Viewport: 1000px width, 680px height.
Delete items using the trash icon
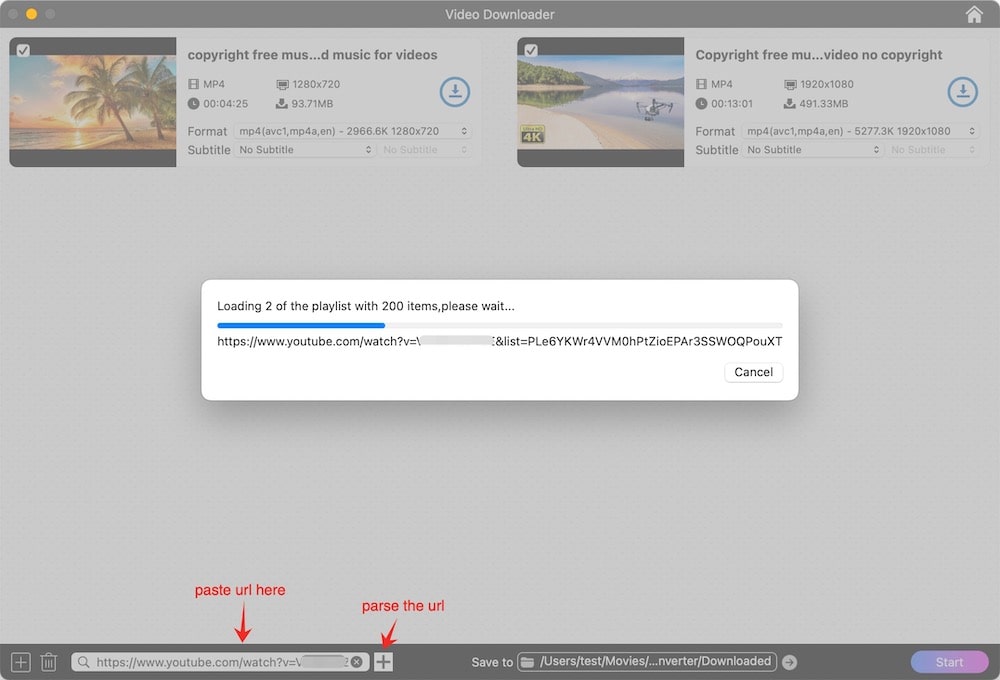pyautogui.click(x=49, y=661)
